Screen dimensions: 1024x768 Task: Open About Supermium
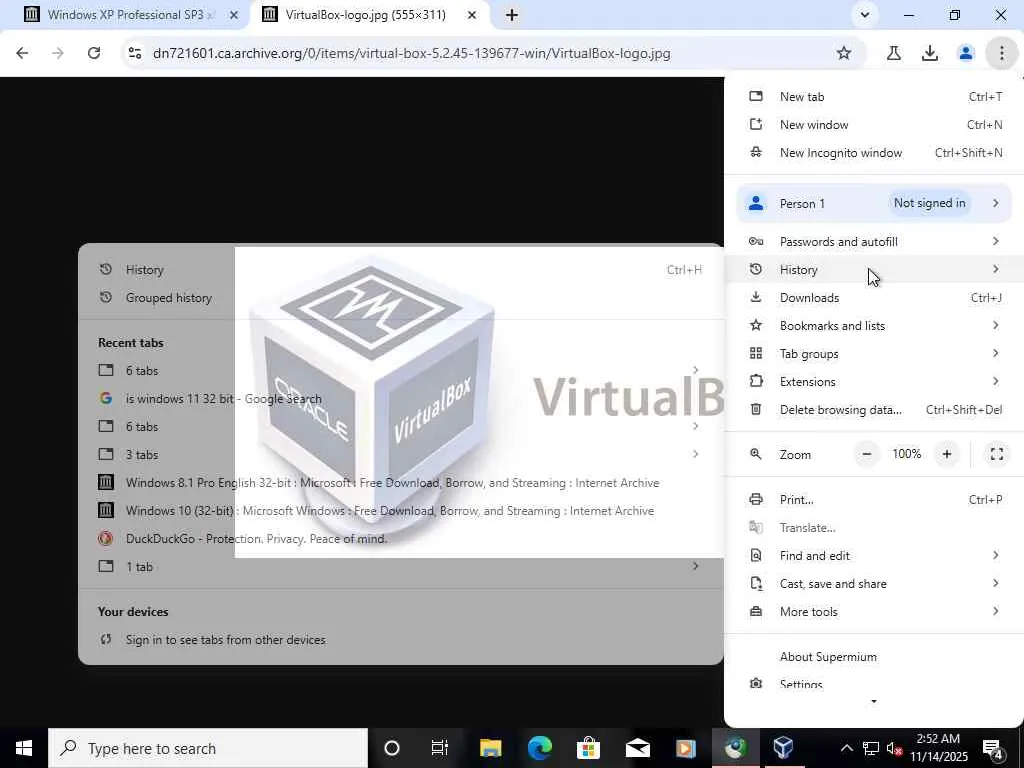[x=874, y=657]
